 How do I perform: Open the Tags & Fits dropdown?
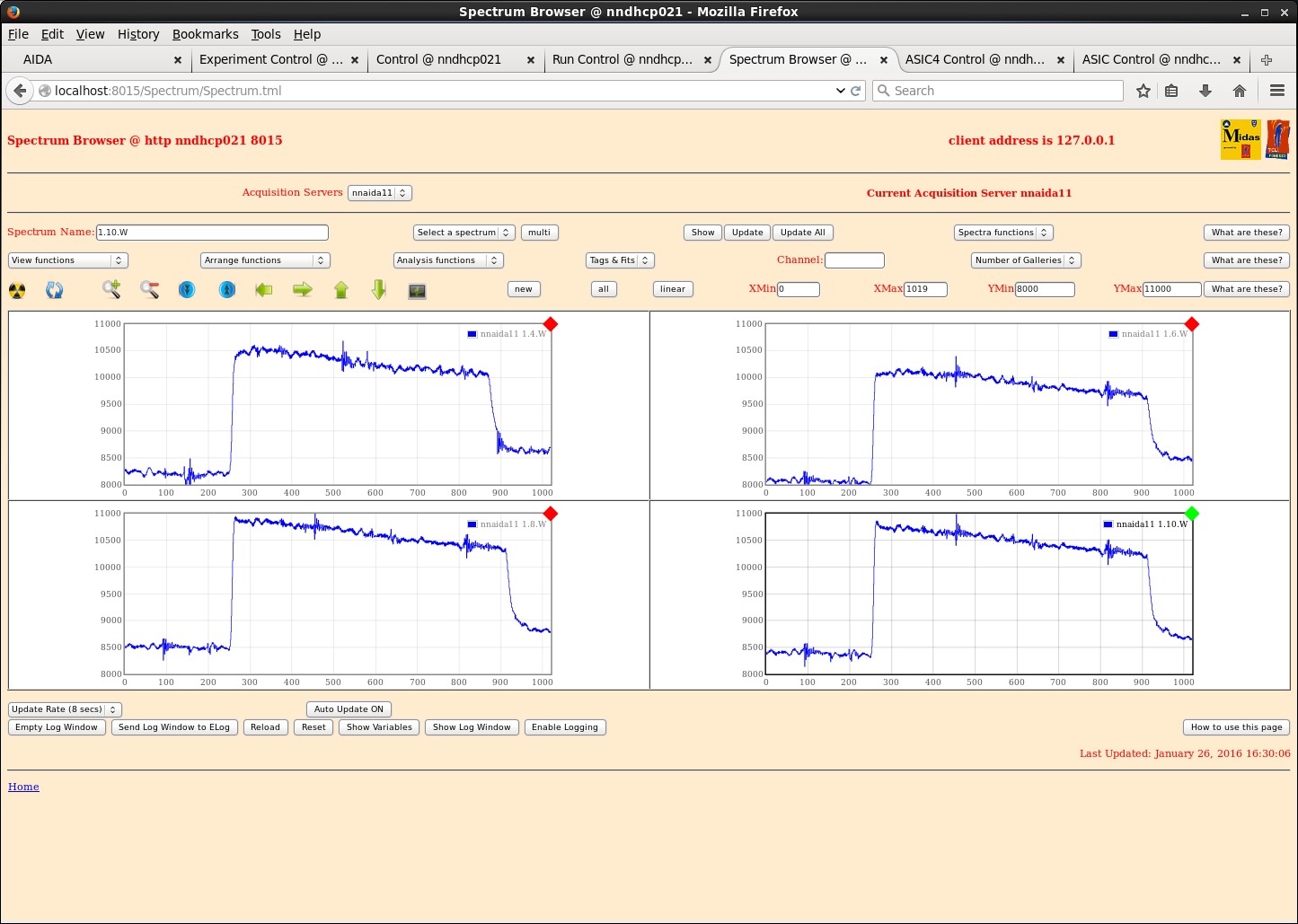tap(620, 260)
